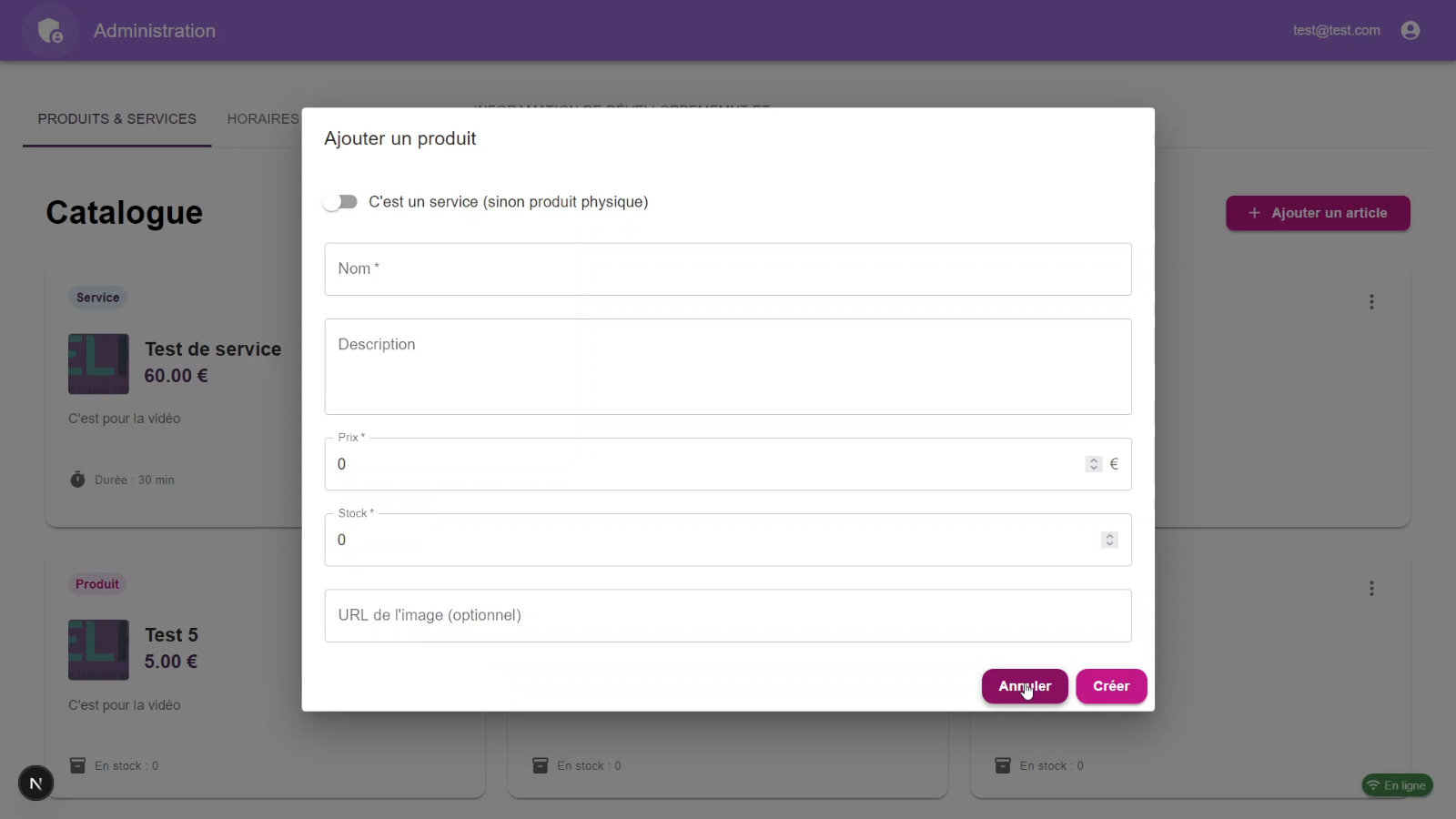Focus the Nom input field

(727, 269)
